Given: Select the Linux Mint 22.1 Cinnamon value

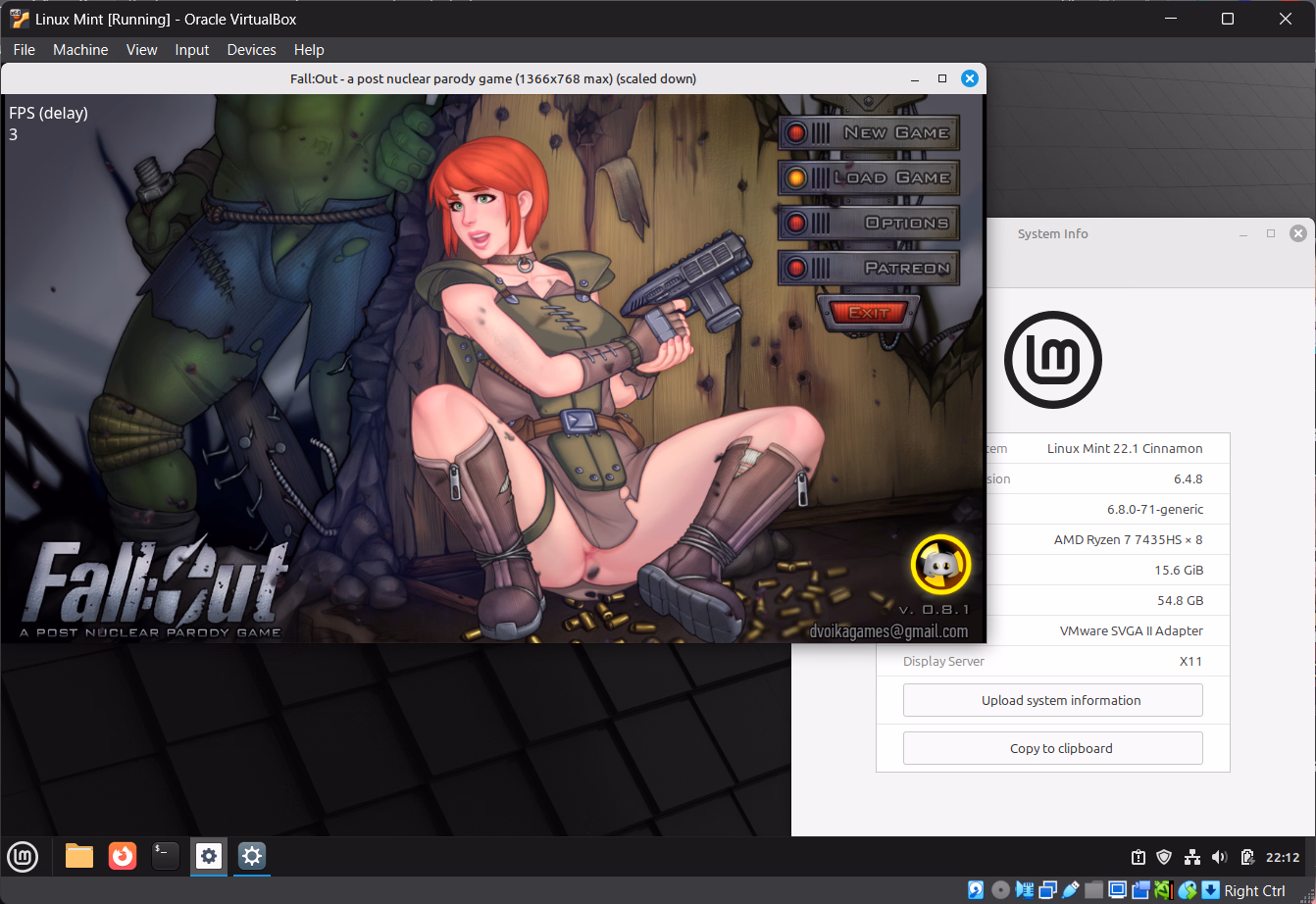Looking at the screenshot, I should 1125,448.
